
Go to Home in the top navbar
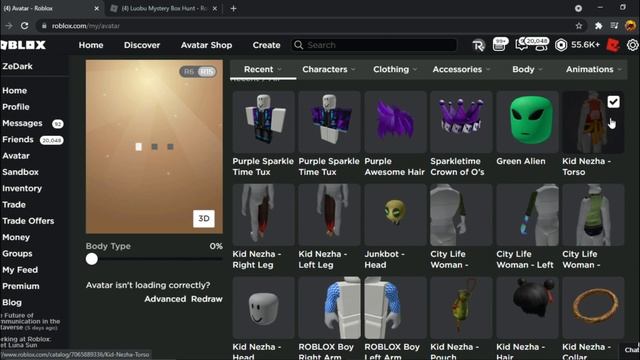[x=91, y=45]
